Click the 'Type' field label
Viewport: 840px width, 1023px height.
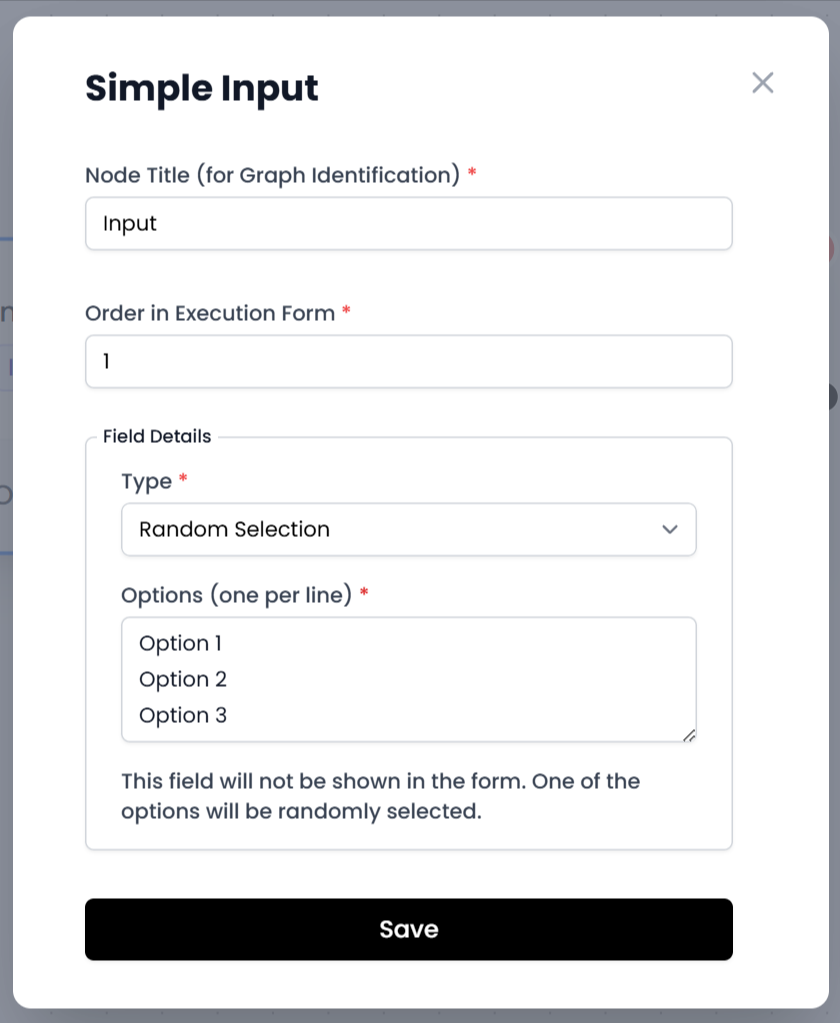tap(146, 481)
